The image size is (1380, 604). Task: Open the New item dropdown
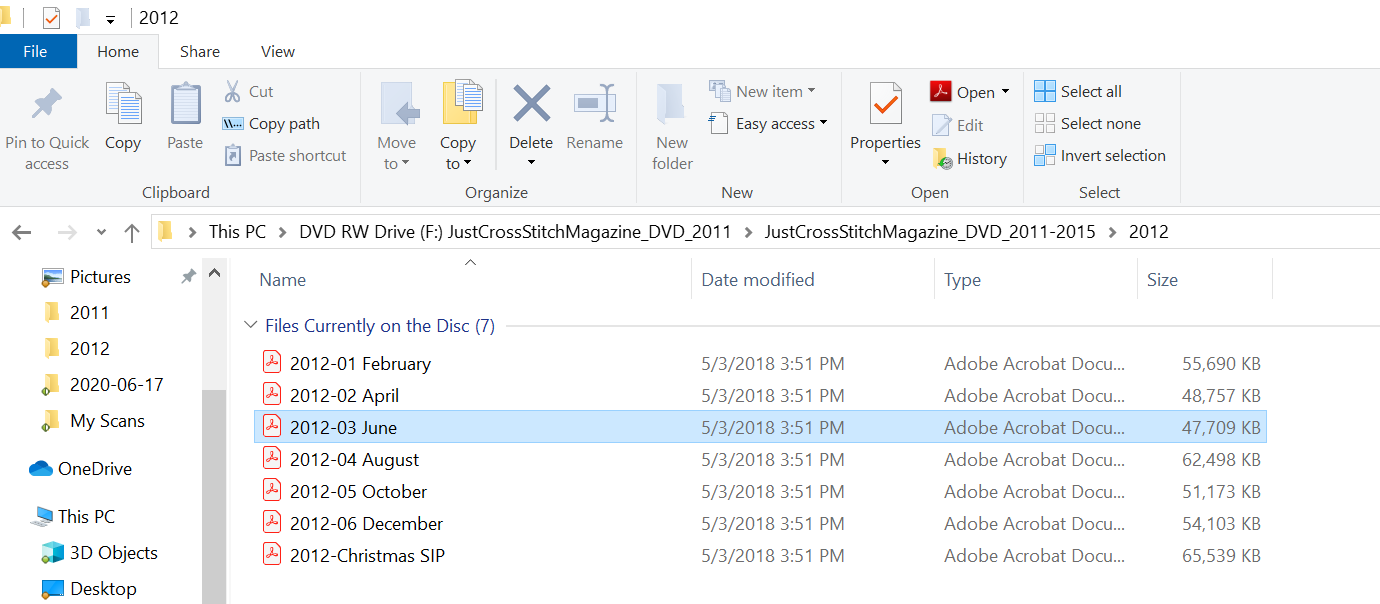(762, 92)
